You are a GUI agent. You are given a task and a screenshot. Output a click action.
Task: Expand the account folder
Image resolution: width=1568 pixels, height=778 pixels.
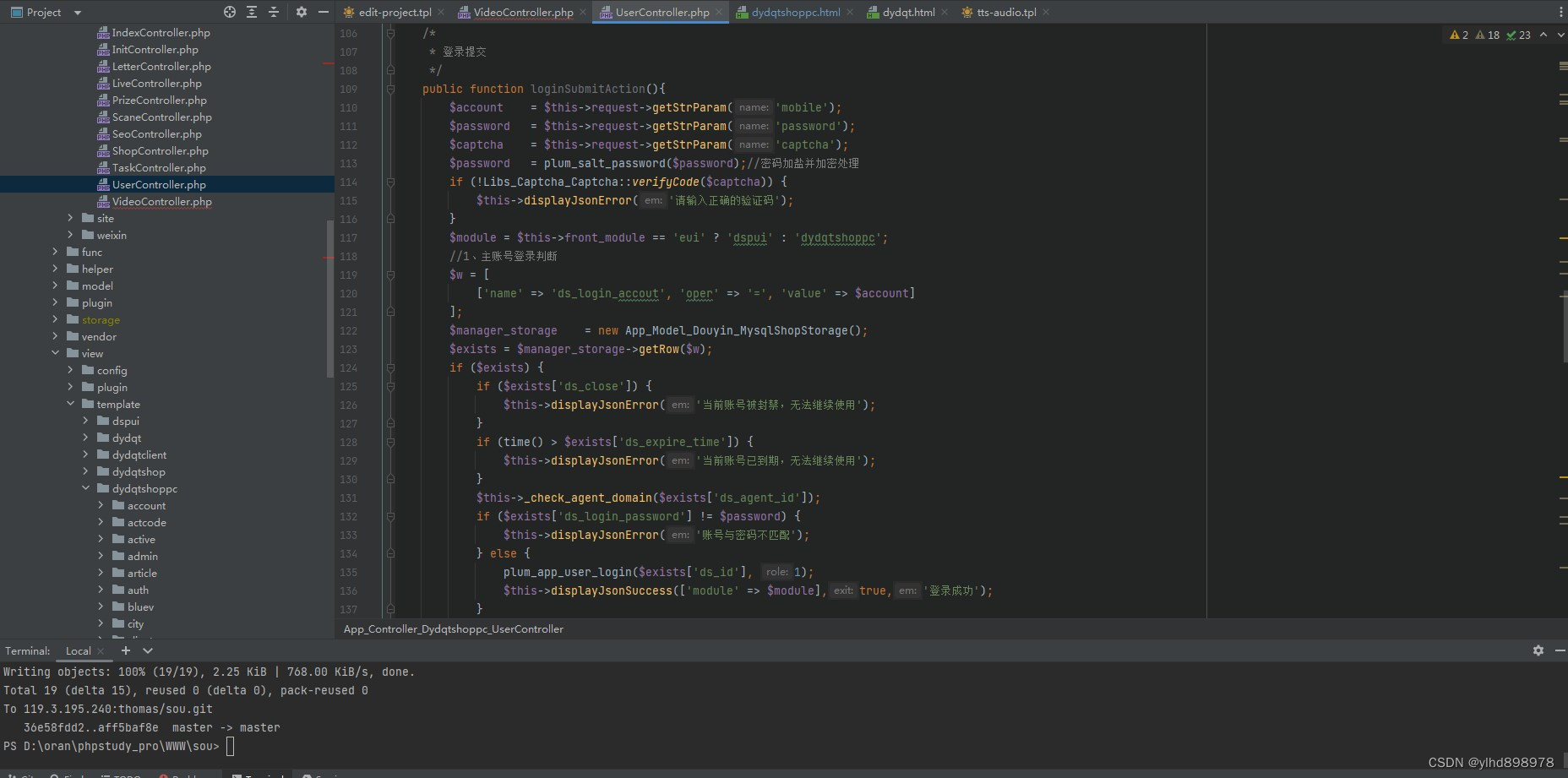[101, 505]
